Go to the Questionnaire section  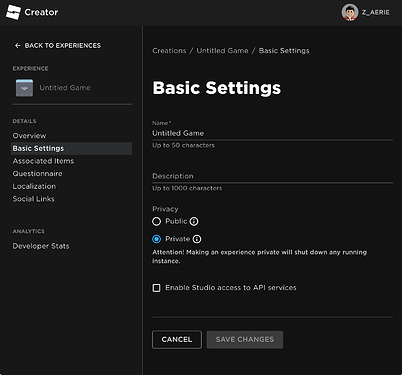click(37, 174)
